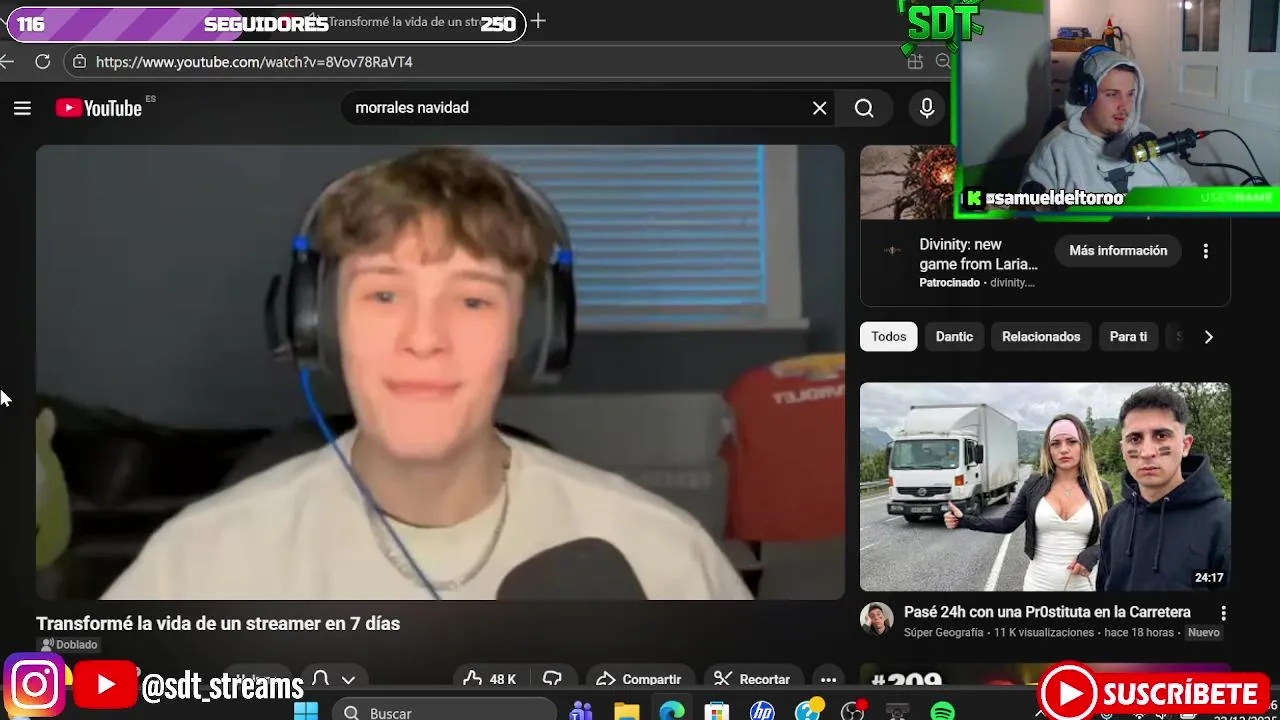
Task: Expand the notification bell dropdown
Action: (333, 679)
